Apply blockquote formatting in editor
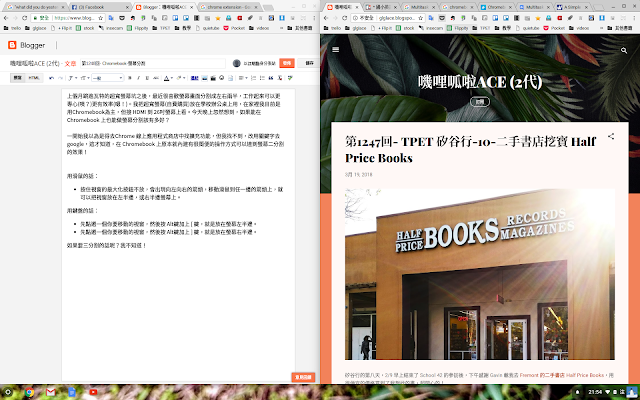 tap(271, 78)
